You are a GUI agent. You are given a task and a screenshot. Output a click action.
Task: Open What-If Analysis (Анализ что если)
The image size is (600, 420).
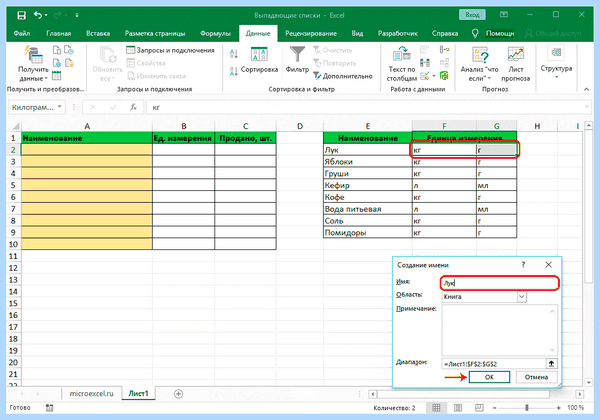click(x=479, y=64)
